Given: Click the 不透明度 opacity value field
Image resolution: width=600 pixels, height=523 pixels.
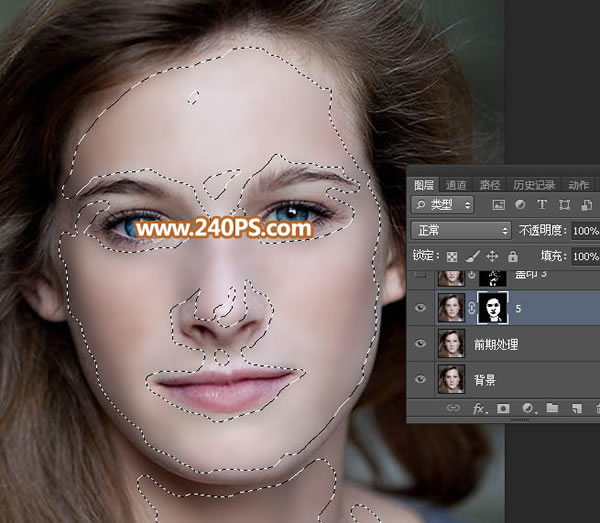Looking at the screenshot, I should [585, 231].
